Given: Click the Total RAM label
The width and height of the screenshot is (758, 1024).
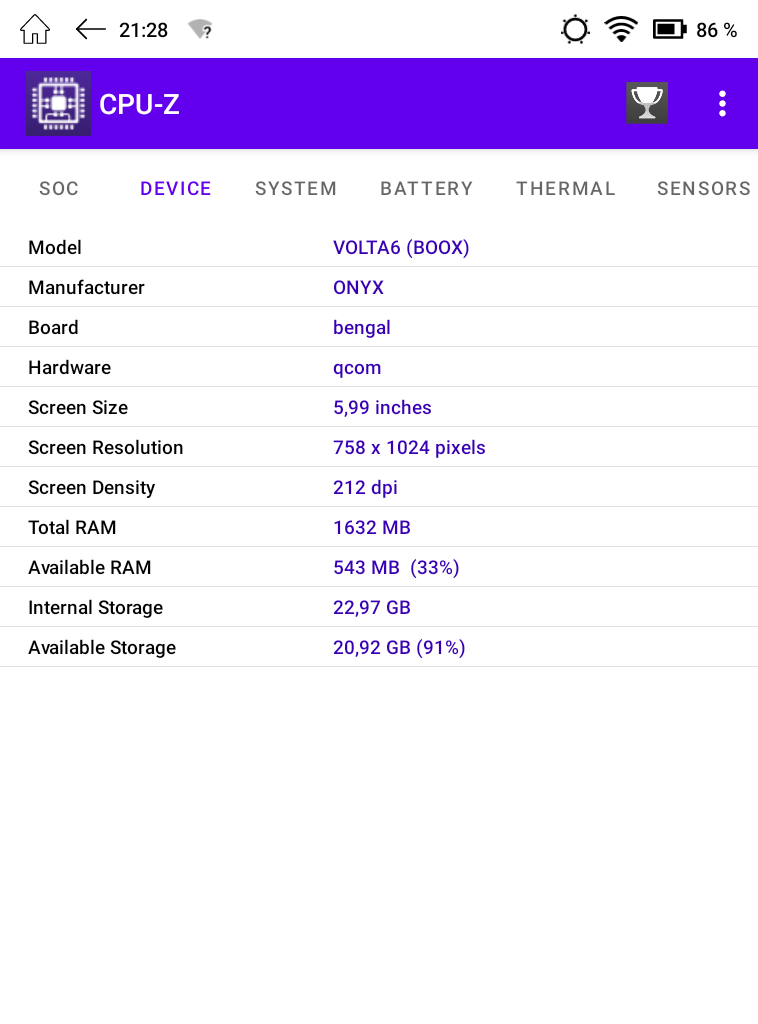Looking at the screenshot, I should coord(72,528).
